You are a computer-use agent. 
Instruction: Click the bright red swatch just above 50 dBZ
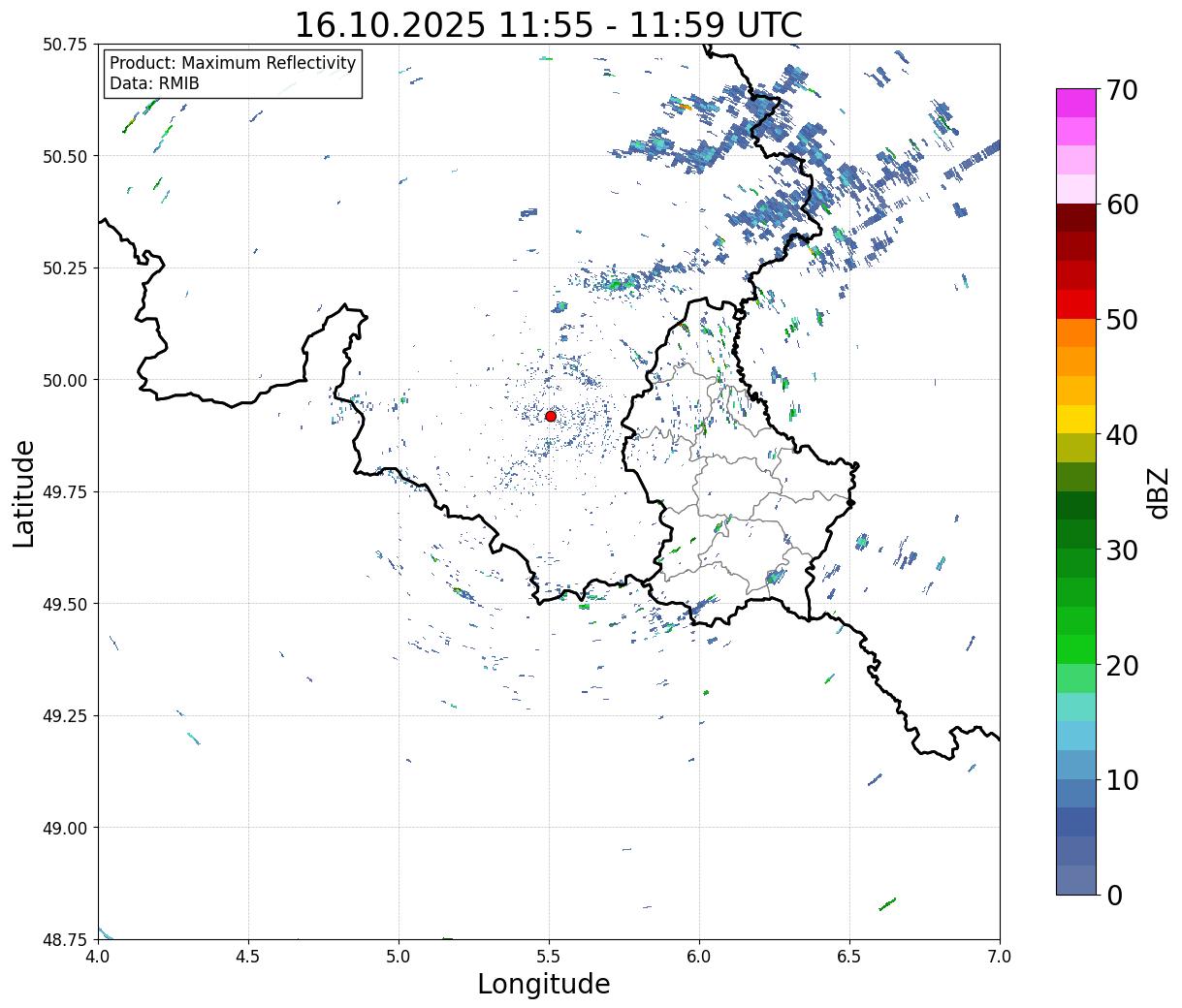click(1076, 304)
